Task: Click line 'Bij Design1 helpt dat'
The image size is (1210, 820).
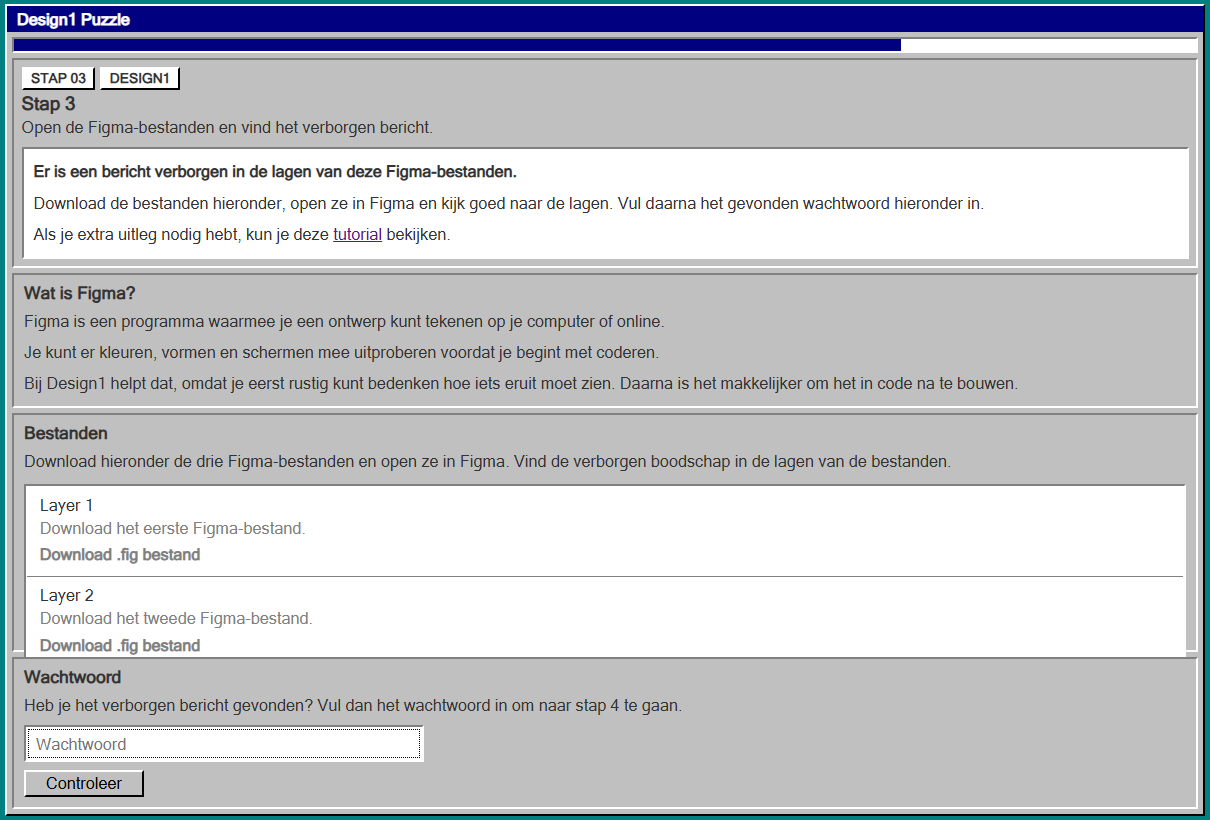Action: pos(521,384)
